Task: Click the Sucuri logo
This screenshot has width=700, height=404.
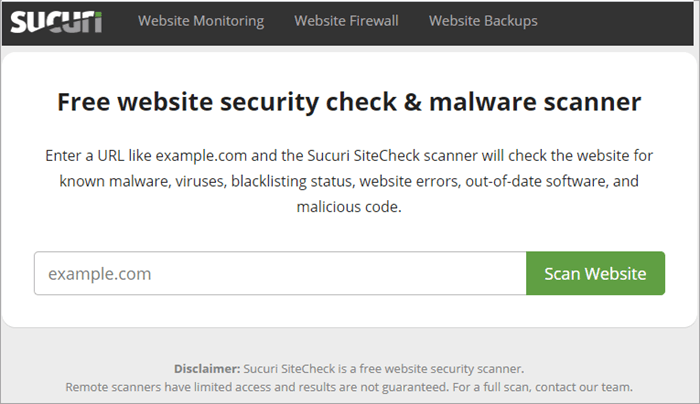Action: tap(56, 22)
